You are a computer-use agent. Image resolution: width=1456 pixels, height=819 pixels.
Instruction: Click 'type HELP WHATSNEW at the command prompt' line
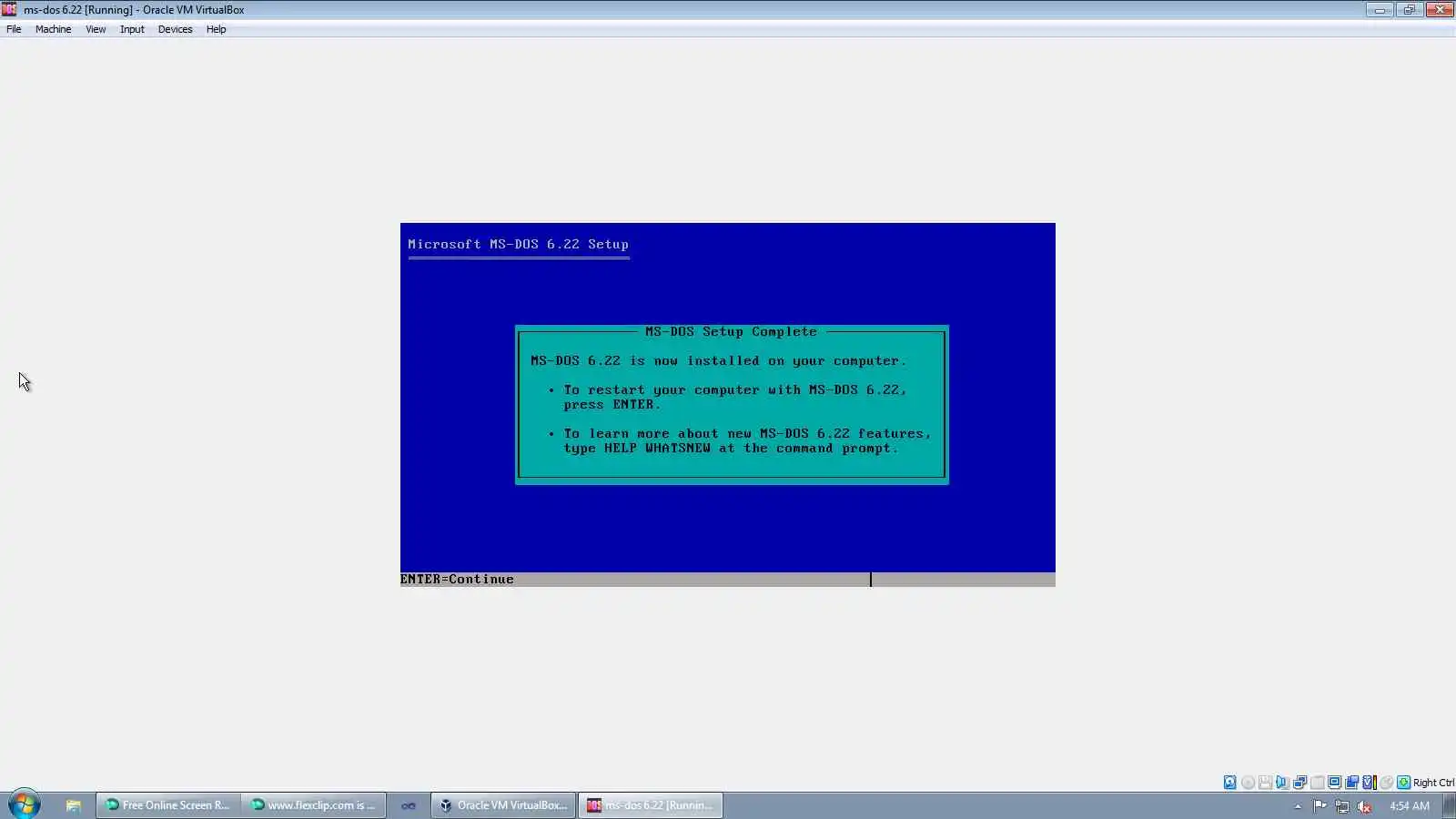731,448
